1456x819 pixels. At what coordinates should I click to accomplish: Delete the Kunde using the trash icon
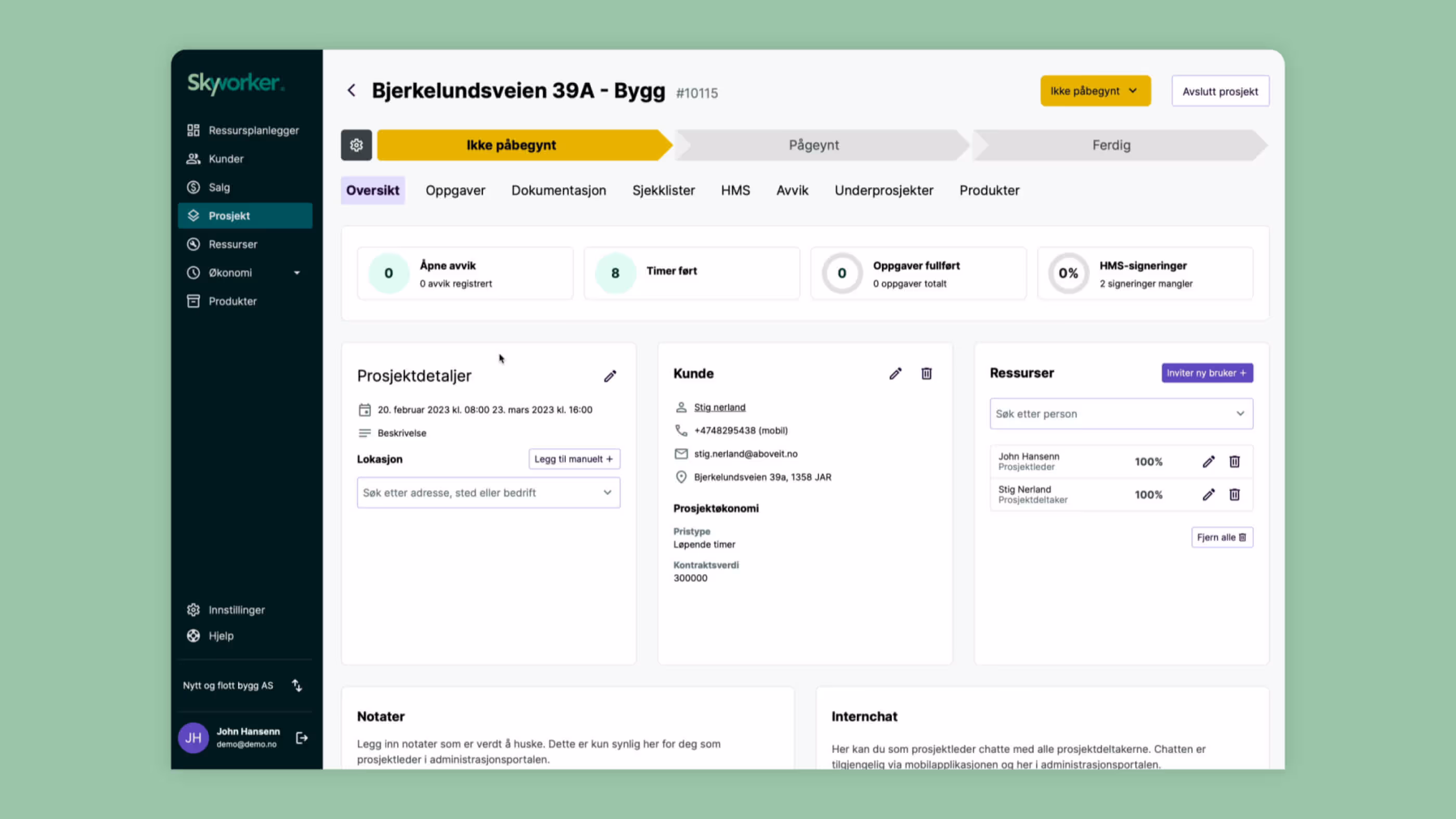[926, 373]
